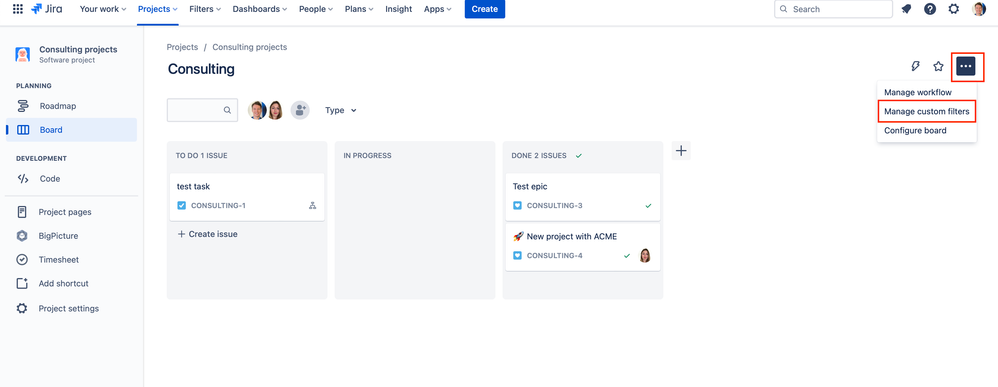Open the Test epic card

[x=583, y=197]
